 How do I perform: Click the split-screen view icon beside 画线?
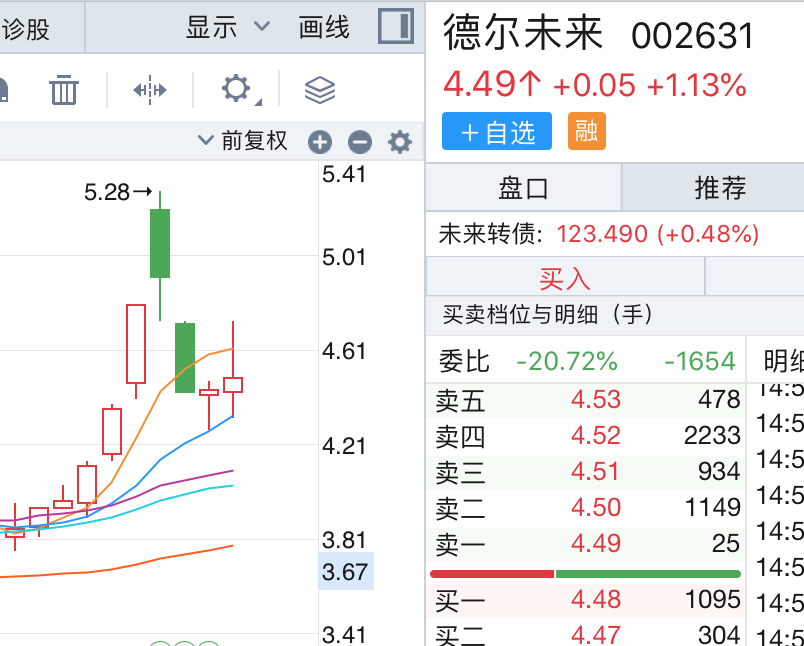pyautogui.click(x=396, y=27)
